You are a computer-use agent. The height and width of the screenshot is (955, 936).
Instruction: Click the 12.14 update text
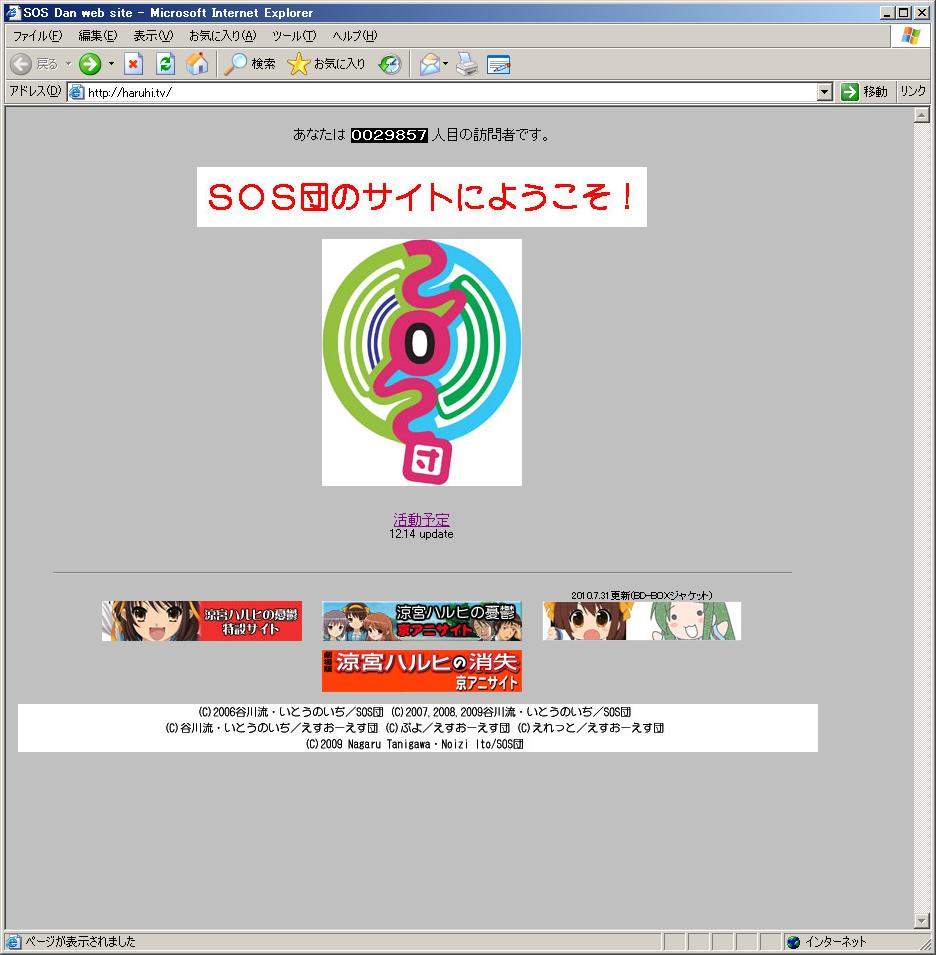click(x=421, y=534)
